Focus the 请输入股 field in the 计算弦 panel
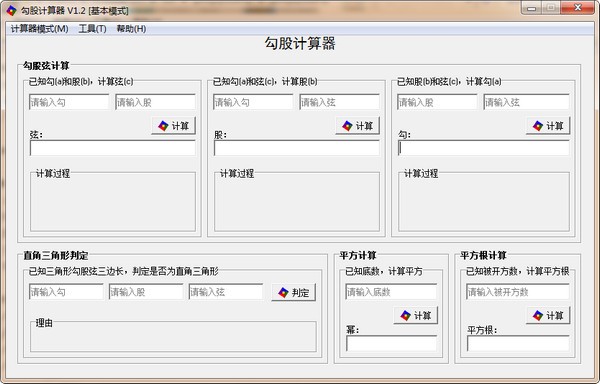Viewport: 600px width, 384px height. (x=155, y=102)
